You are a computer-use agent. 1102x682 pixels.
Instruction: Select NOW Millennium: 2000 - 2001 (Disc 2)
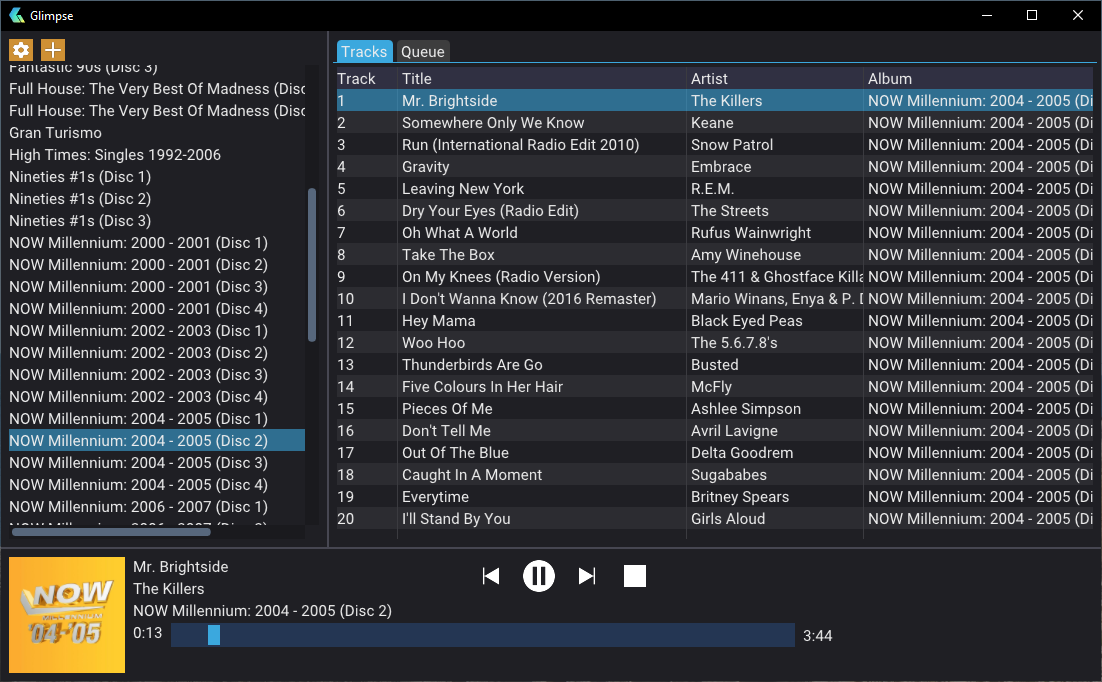[157, 265]
